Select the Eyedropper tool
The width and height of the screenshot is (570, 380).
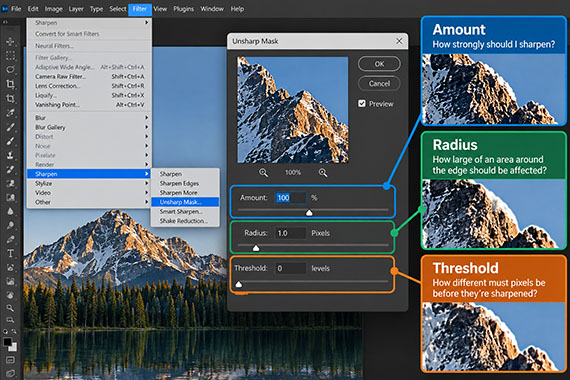point(10,112)
